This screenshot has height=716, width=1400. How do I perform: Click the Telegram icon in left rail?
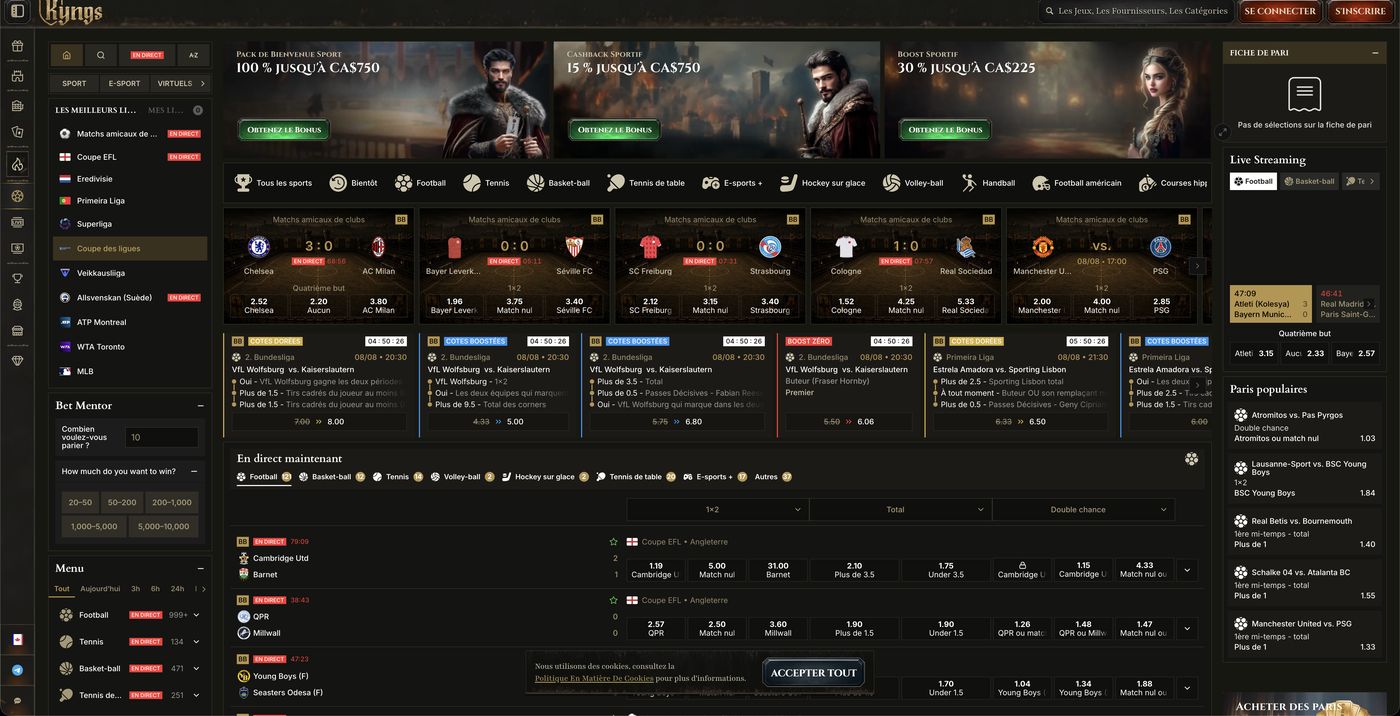click(x=17, y=670)
